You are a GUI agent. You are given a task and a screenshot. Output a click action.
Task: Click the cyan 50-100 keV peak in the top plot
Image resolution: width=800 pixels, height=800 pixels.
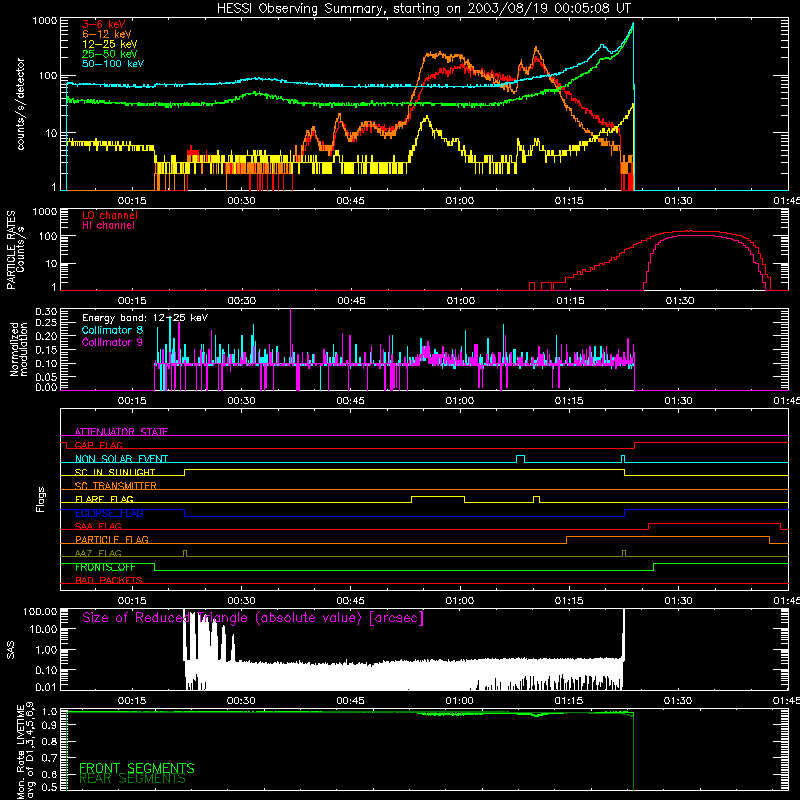coord(633,24)
